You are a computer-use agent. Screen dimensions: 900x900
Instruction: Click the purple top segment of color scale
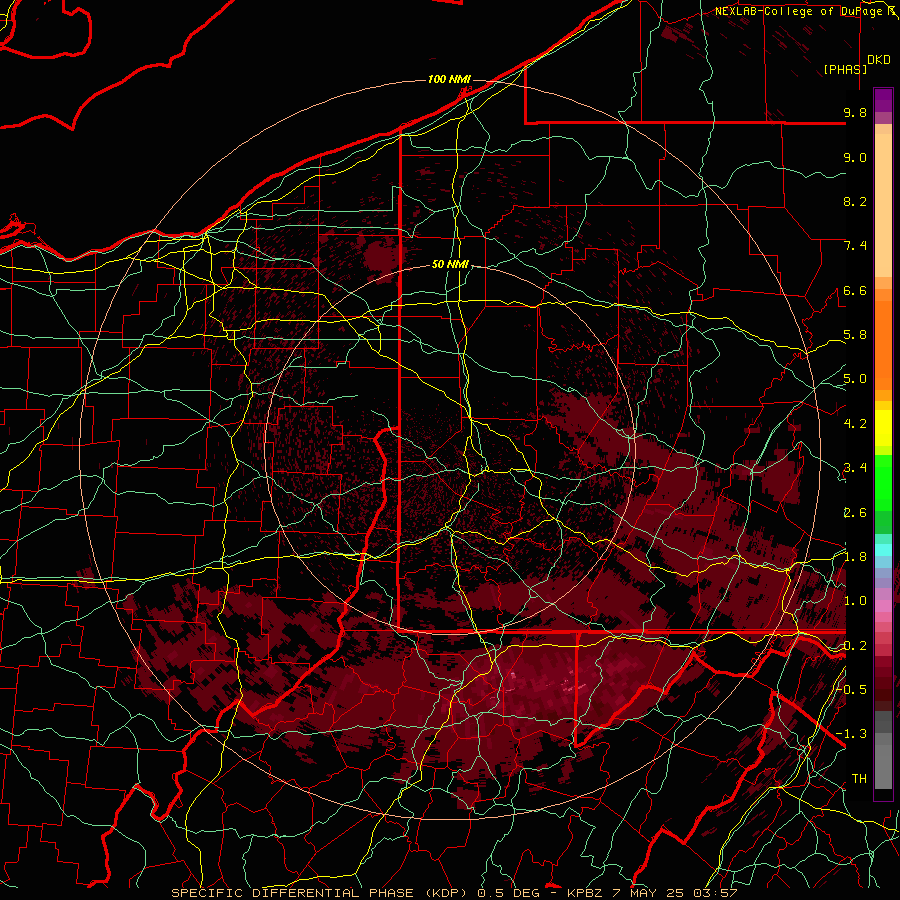coord(883,100)
